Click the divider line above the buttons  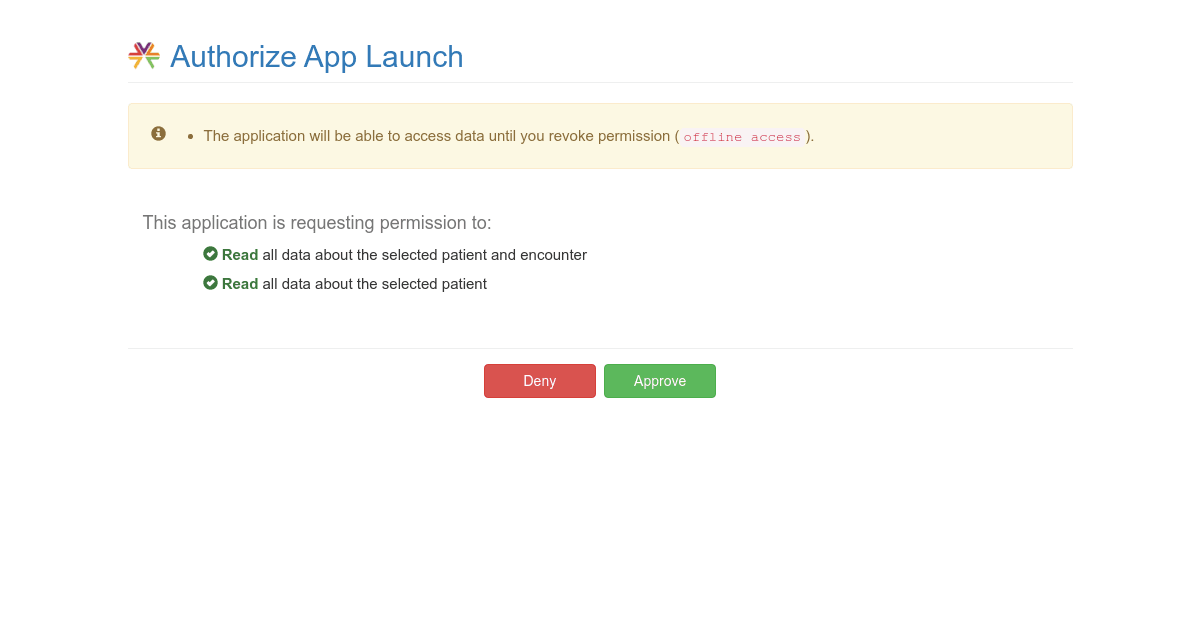click(600, 348)
